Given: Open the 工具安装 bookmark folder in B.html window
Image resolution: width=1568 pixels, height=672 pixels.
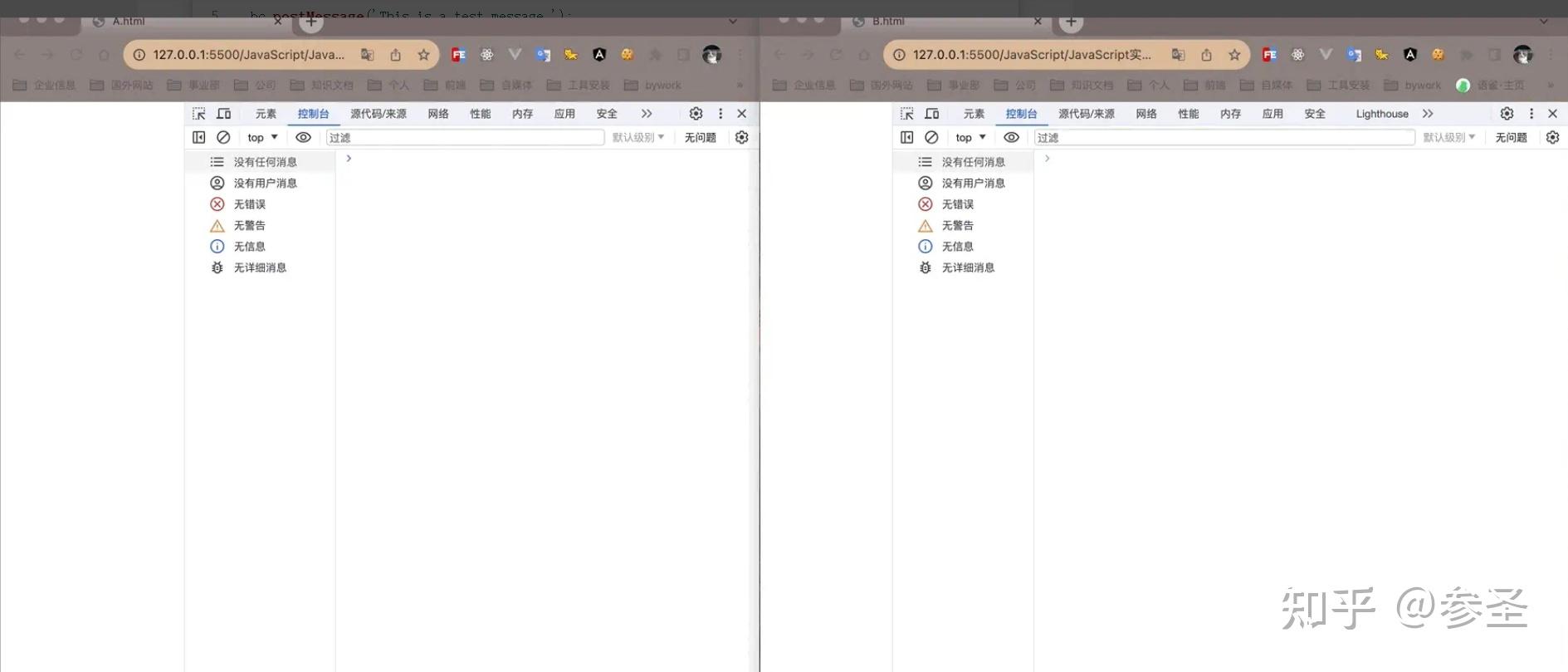Looking at the screenshot, I should pos(1339,85).
